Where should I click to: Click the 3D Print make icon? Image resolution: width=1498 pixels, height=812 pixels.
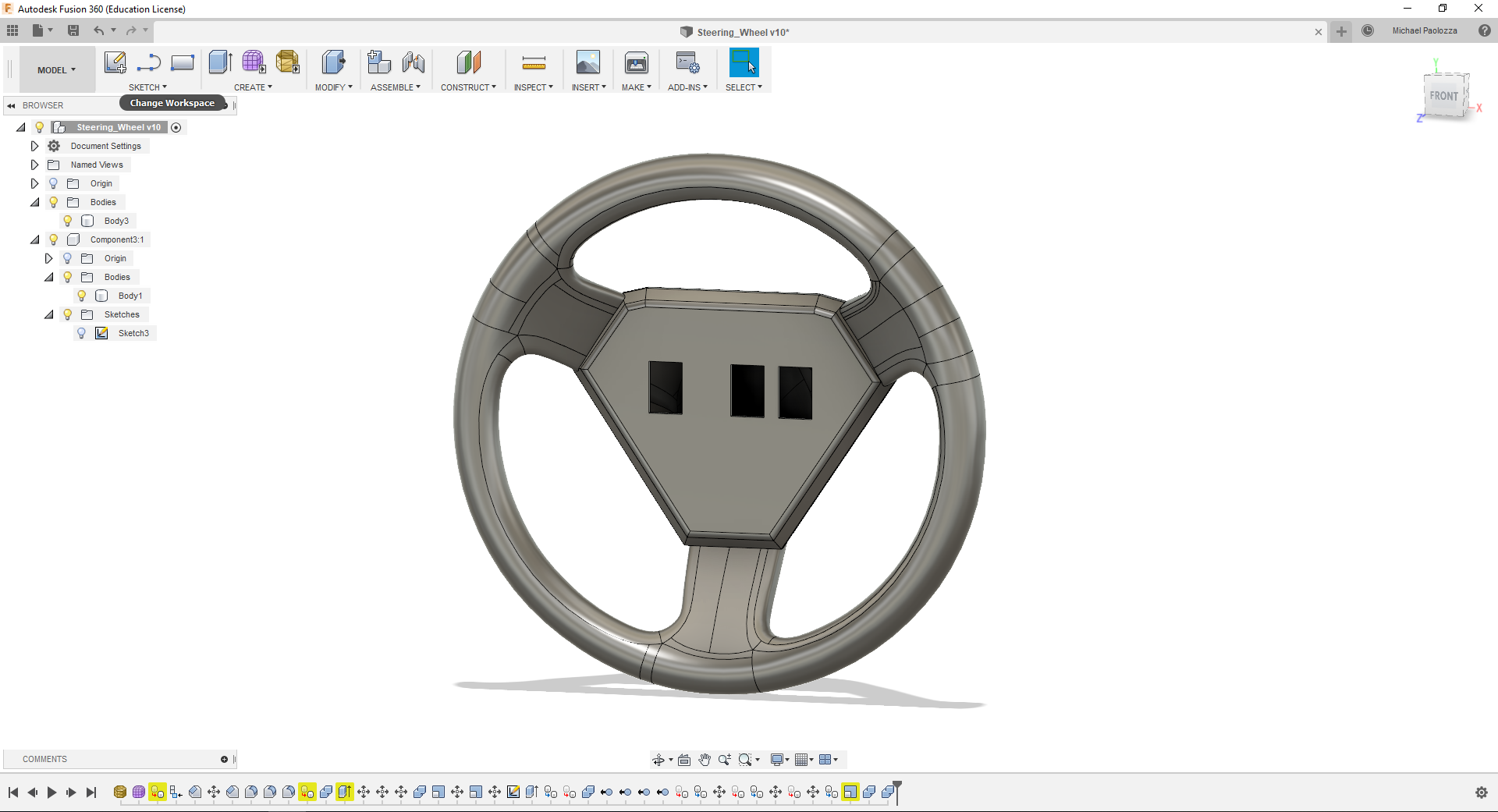637,62
